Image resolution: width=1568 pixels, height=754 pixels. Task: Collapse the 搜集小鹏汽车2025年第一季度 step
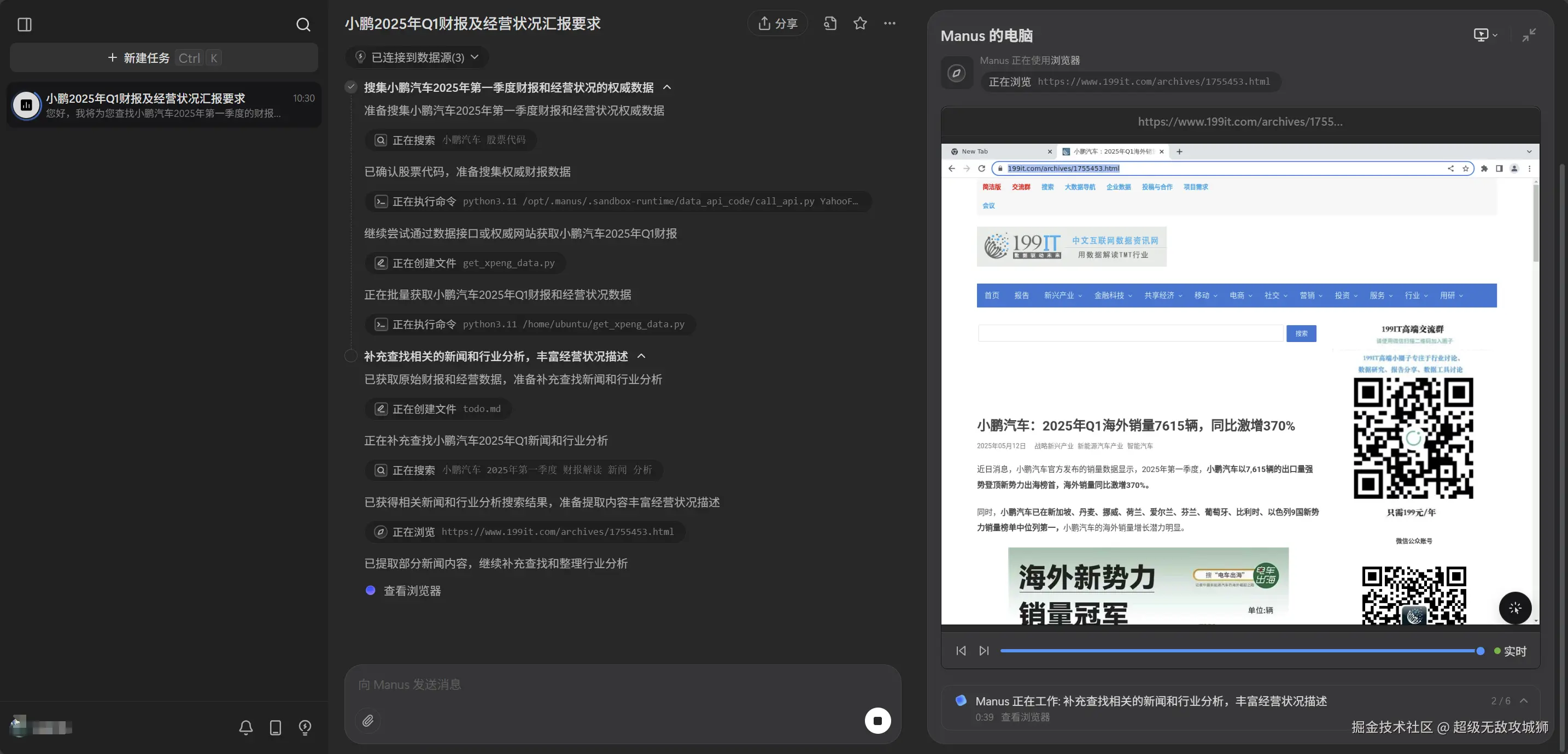[x=667, y=87]
